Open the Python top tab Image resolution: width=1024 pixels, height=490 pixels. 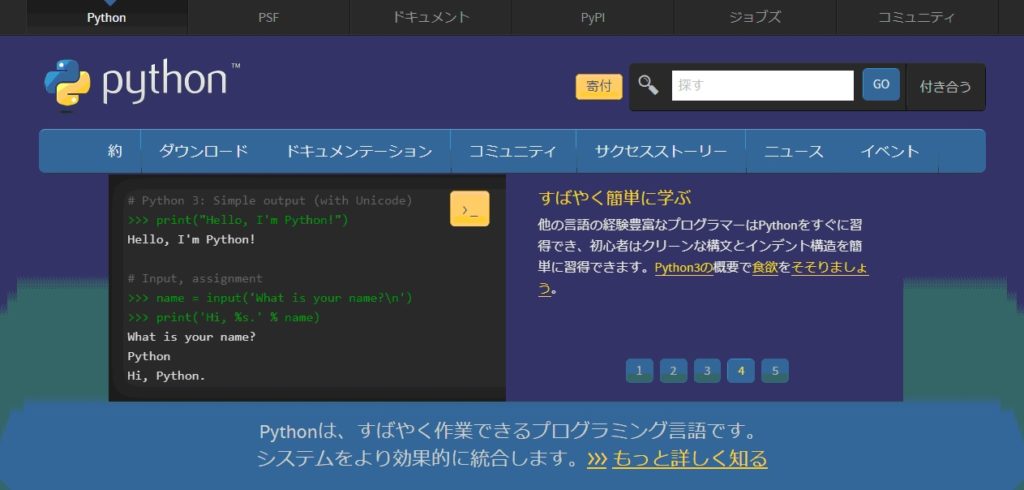pyautogui.click(x=106, y=18)
